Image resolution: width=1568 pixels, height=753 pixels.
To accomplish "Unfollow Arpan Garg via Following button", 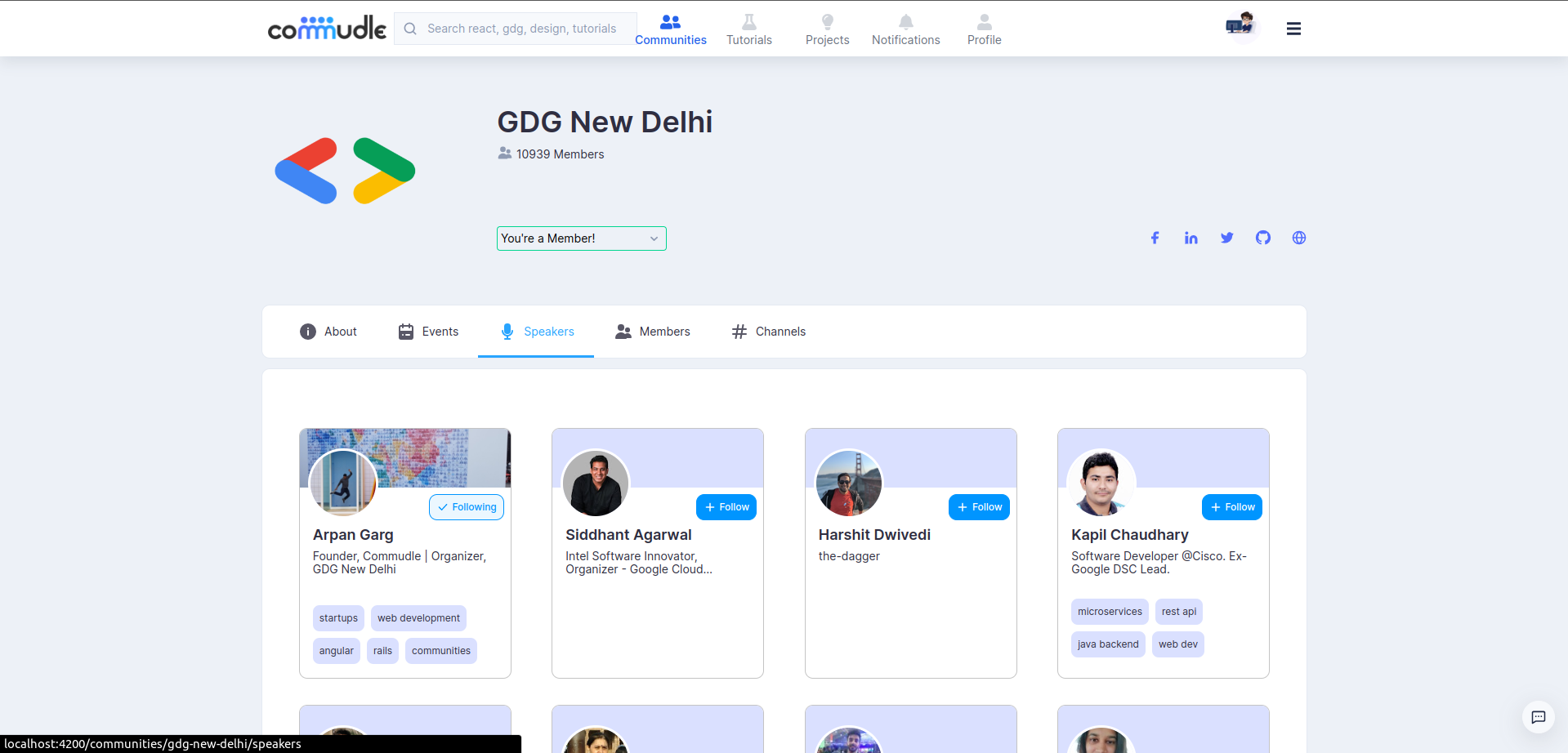I will click(x=467, y=507).
